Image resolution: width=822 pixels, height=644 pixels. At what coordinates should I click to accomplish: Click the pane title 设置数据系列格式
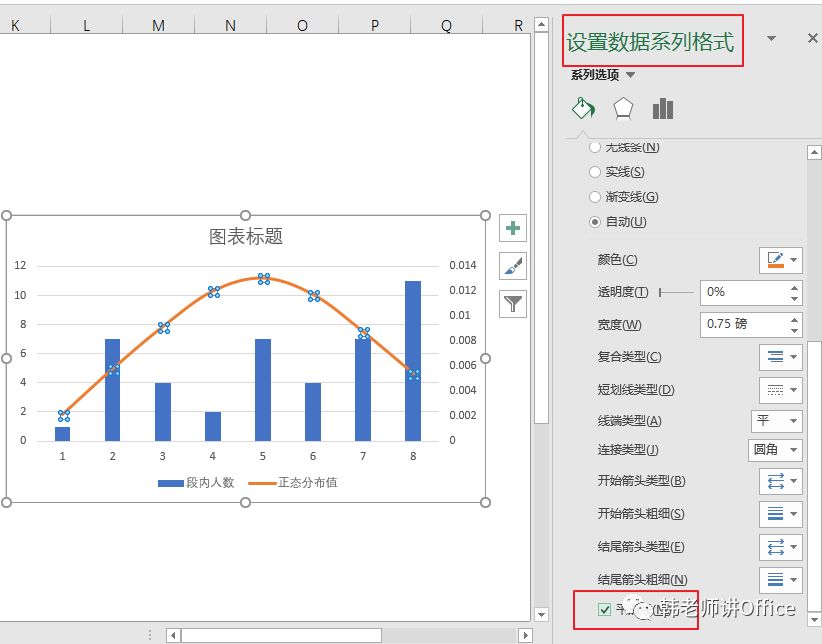click(650, 42)
